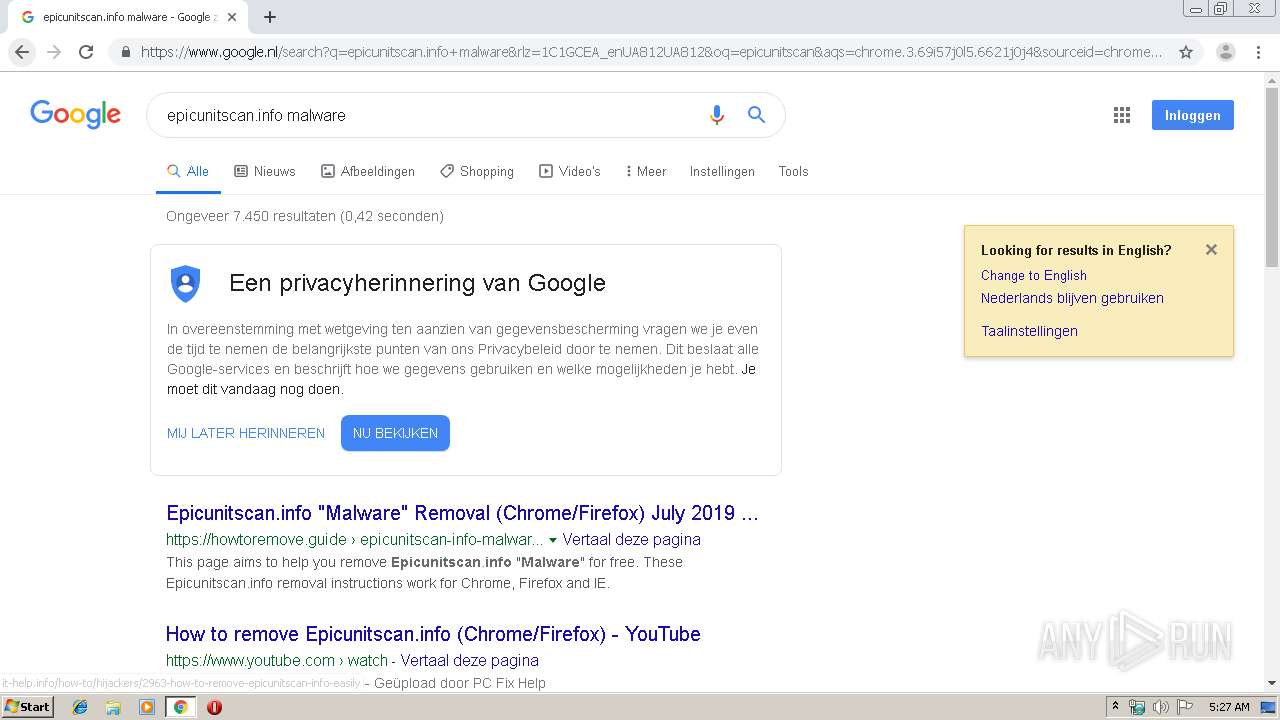
Task: Open the Windows Start menu
Action: pyautogui.click(x=28, y=706)
